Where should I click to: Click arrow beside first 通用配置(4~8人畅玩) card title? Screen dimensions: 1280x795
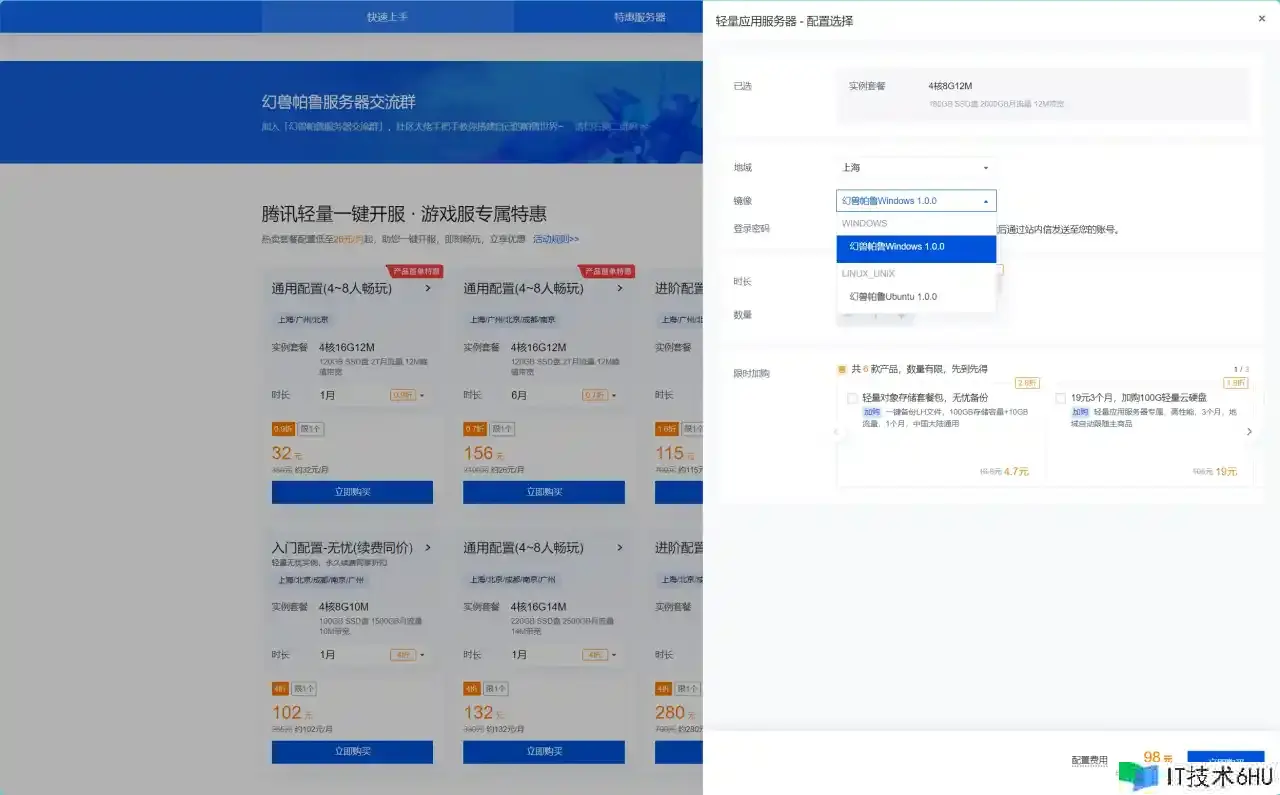tap(428, 288)
